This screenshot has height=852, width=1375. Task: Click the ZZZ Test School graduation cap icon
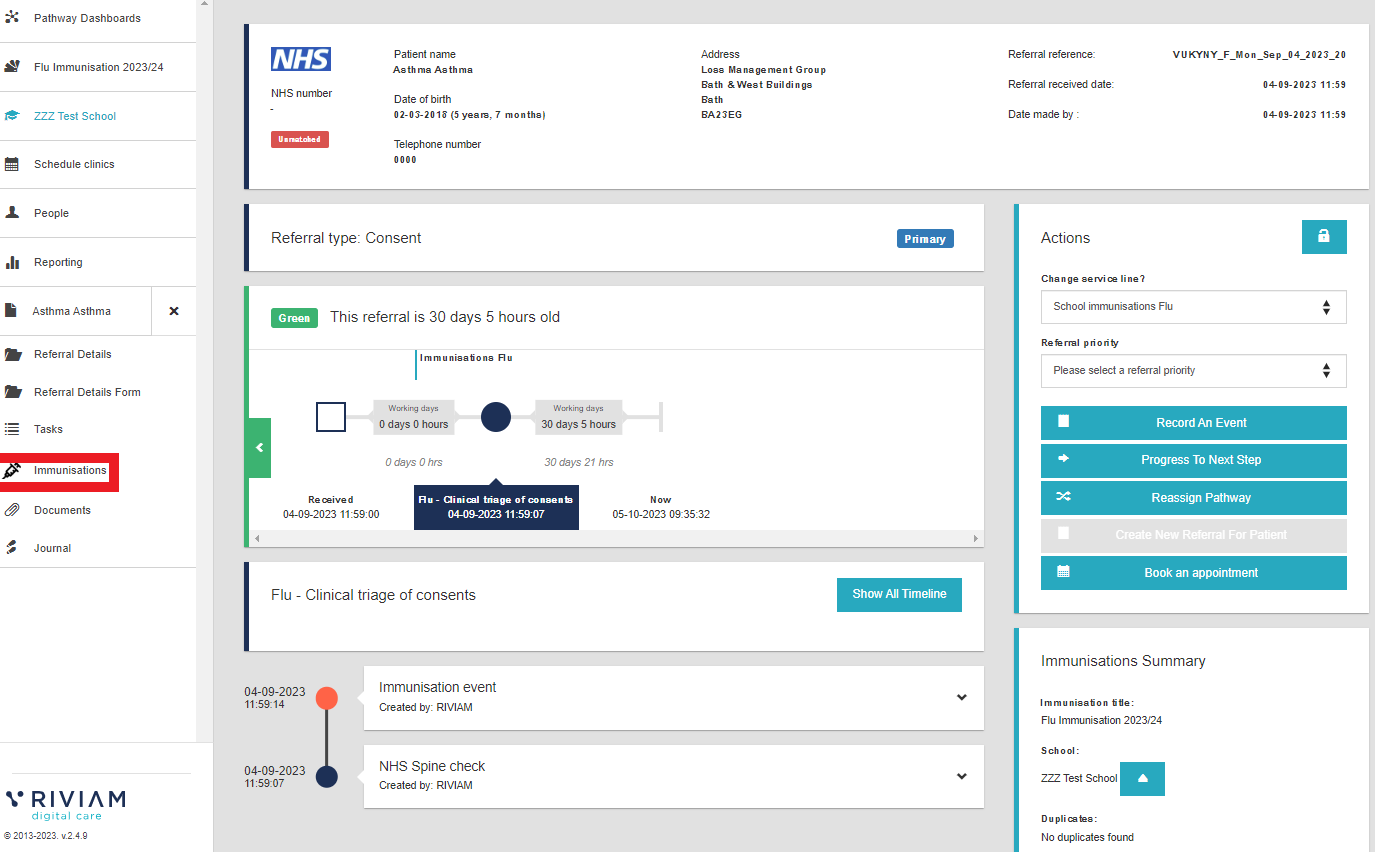[12, 116]
